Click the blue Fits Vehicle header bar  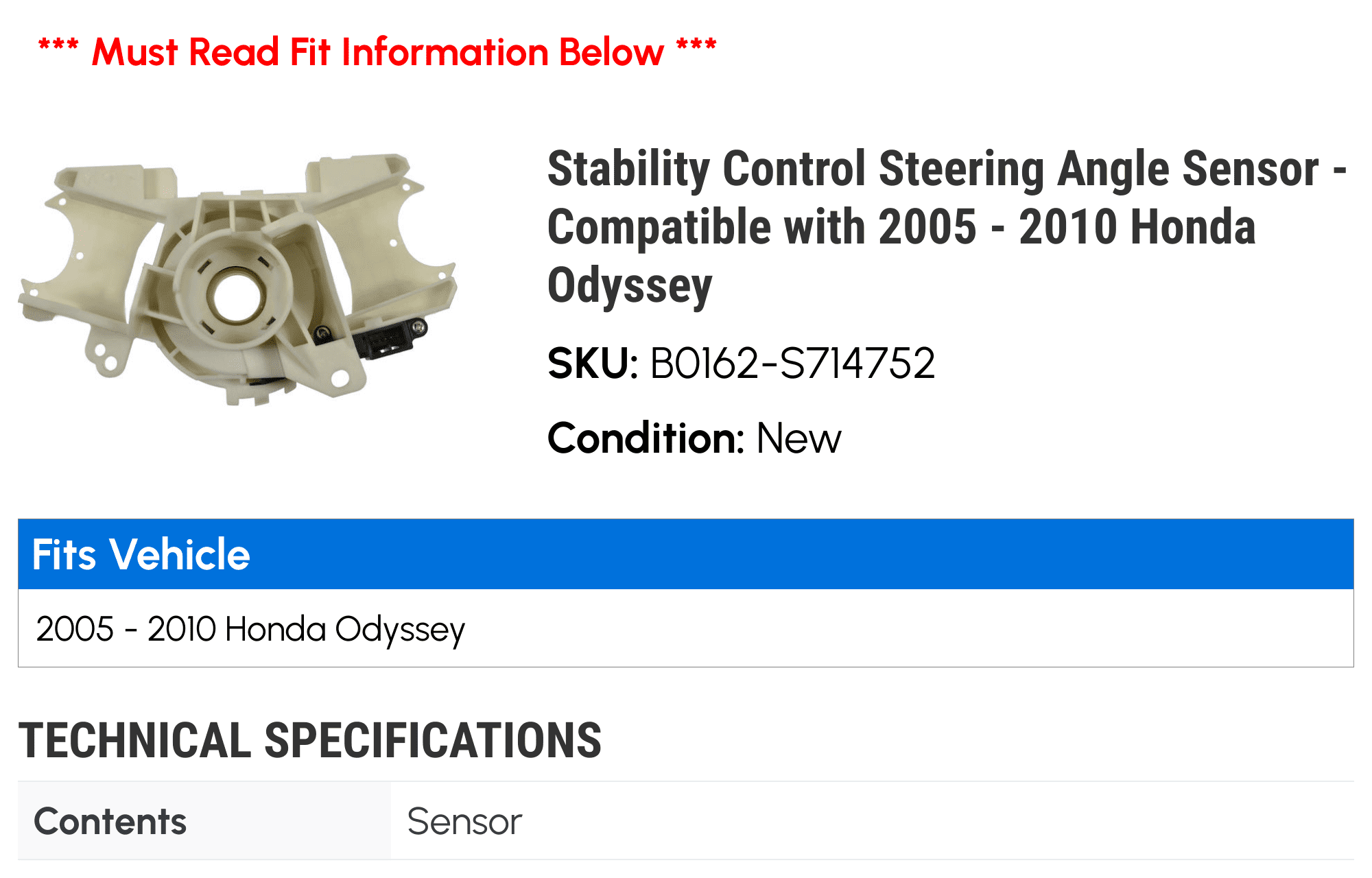coord(686,554)
